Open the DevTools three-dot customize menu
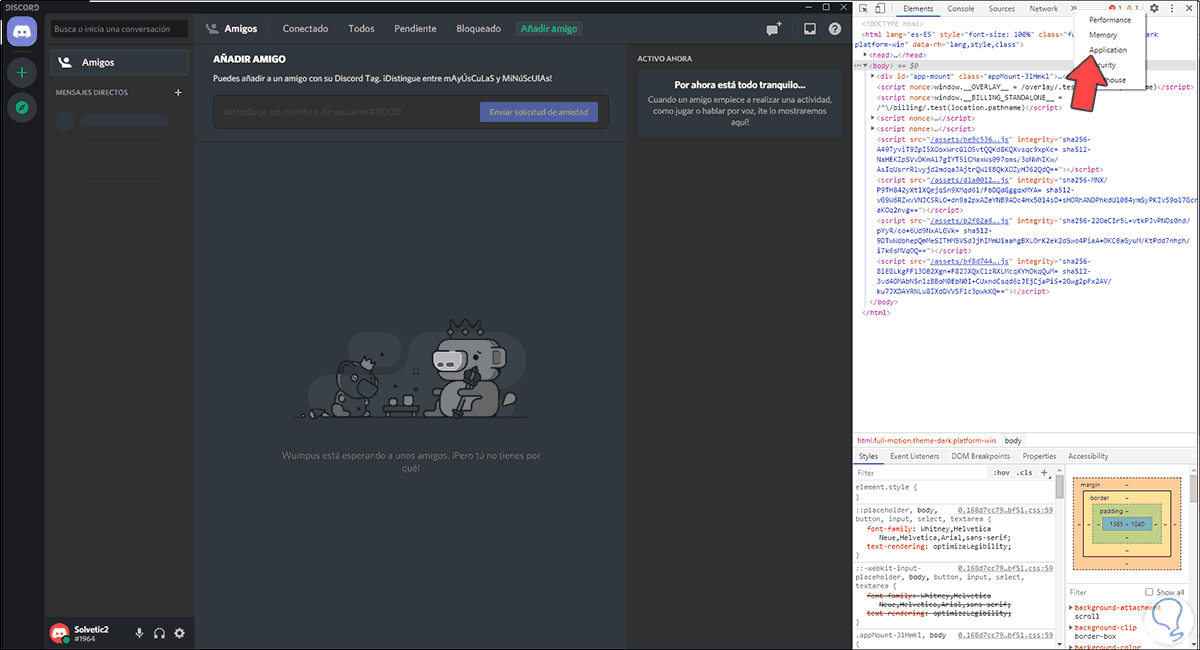 1171,8
